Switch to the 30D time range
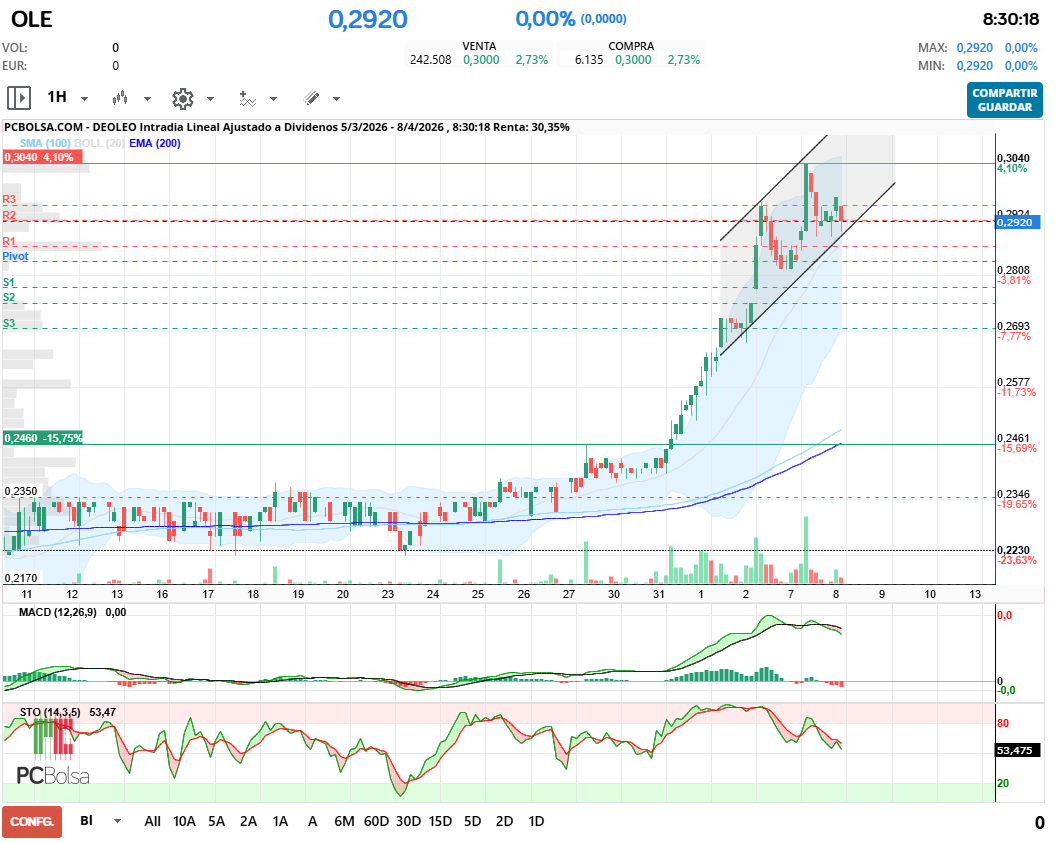 pyautogui.click(x=408, y=821)
